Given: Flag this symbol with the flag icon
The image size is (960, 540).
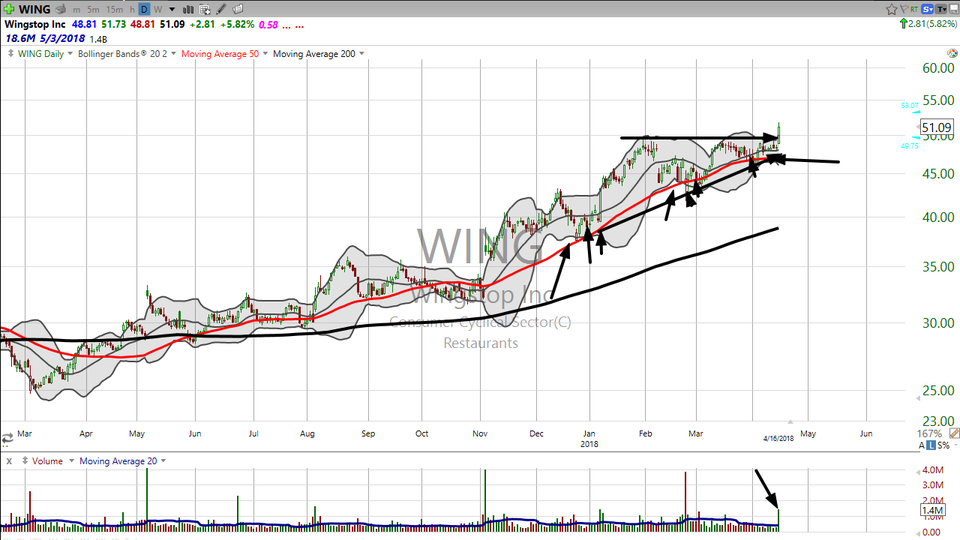Looking at the screenshot, I should click(x=904, y=9).
